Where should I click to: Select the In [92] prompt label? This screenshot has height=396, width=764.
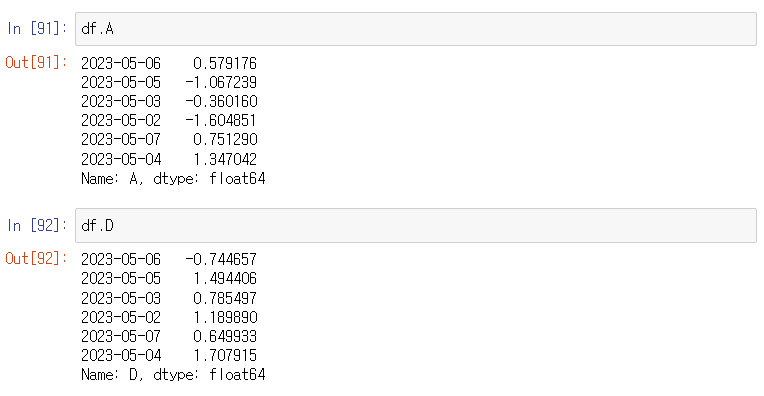coord(37,226)
